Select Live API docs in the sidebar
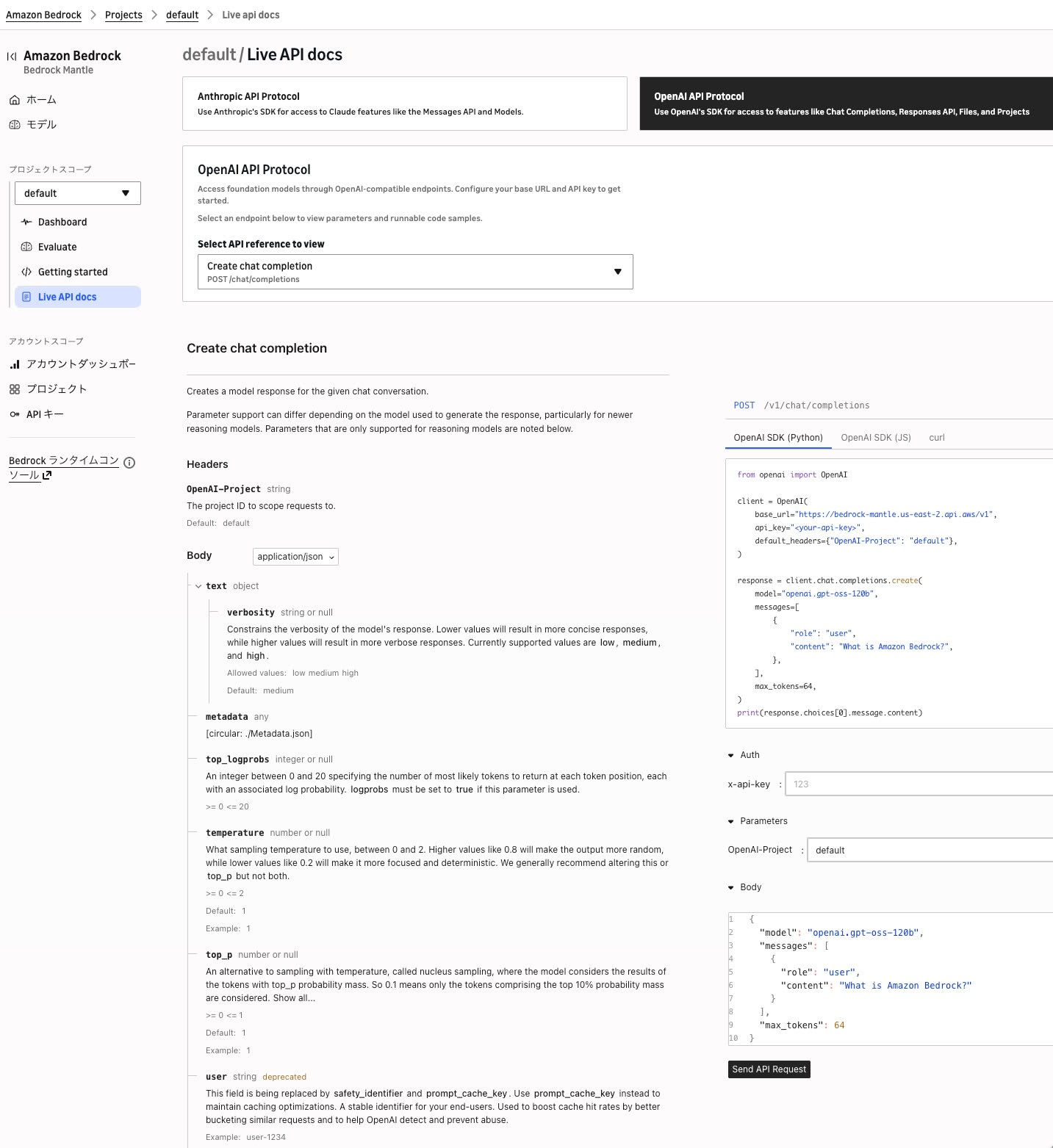This screenshot has height=1148, width=1053. tap(78, 297)
